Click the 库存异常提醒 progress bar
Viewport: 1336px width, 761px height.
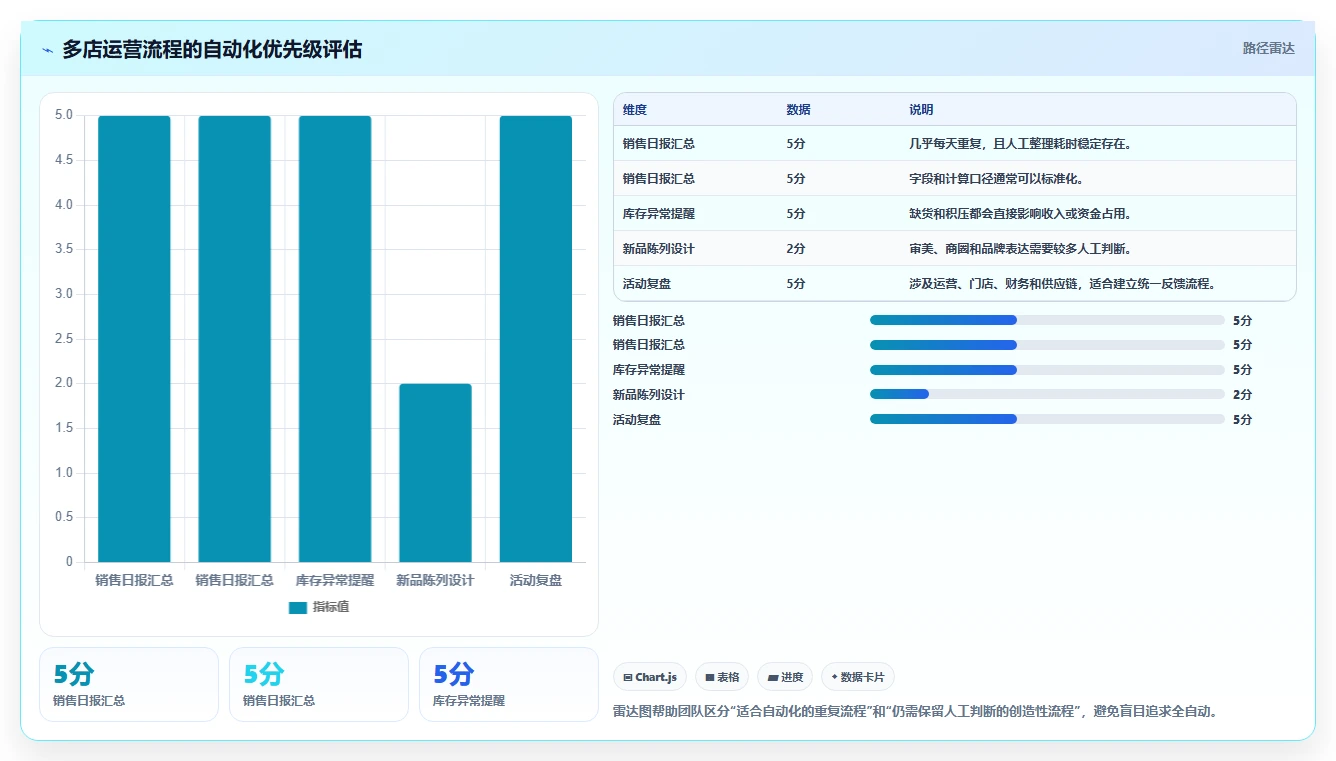tap(1047, 370)
